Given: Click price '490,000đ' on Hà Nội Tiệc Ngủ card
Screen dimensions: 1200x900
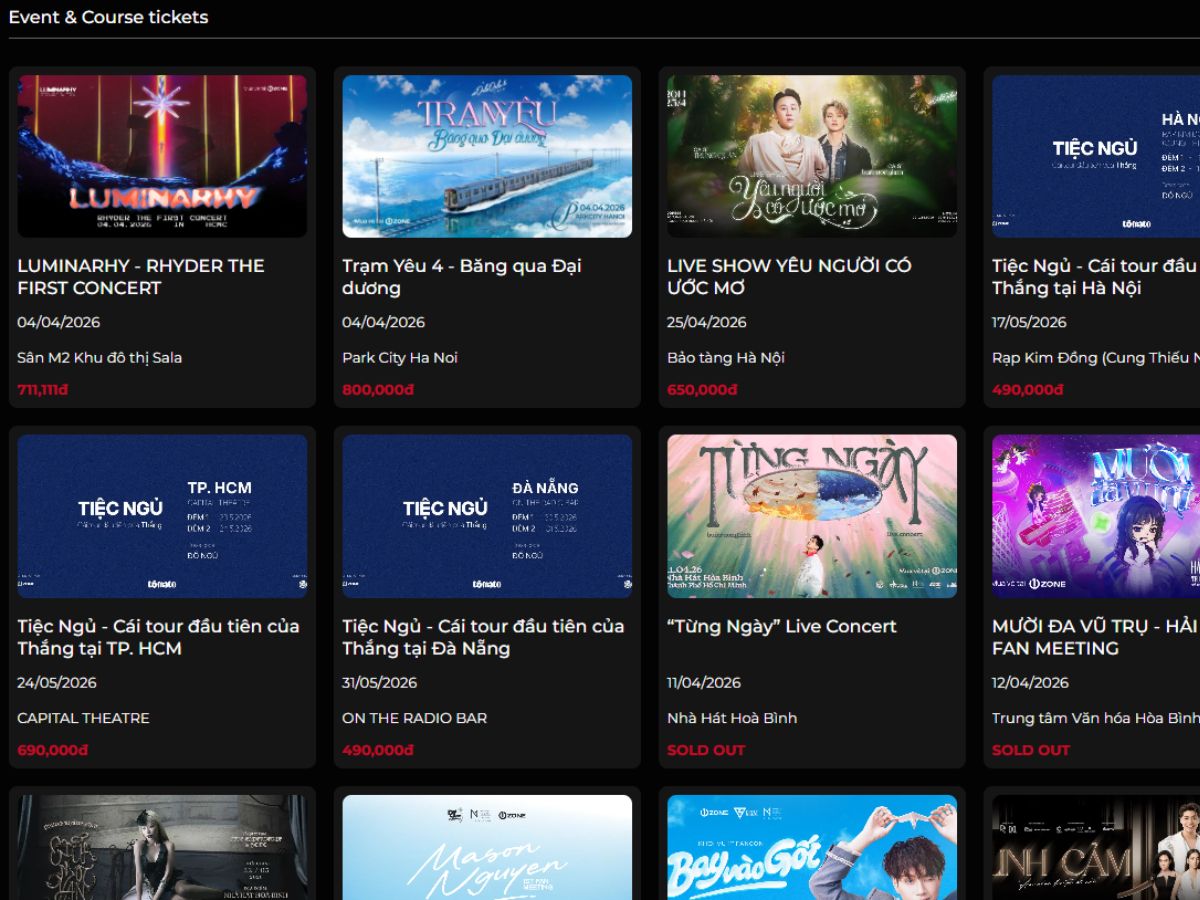Looking at the screenshot, I should coord(1028,390).
